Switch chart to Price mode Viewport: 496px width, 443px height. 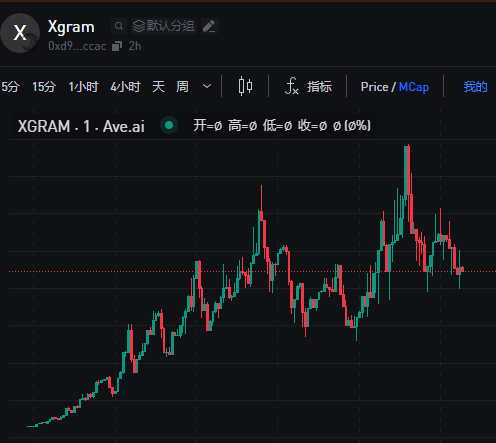coord(374,87)
